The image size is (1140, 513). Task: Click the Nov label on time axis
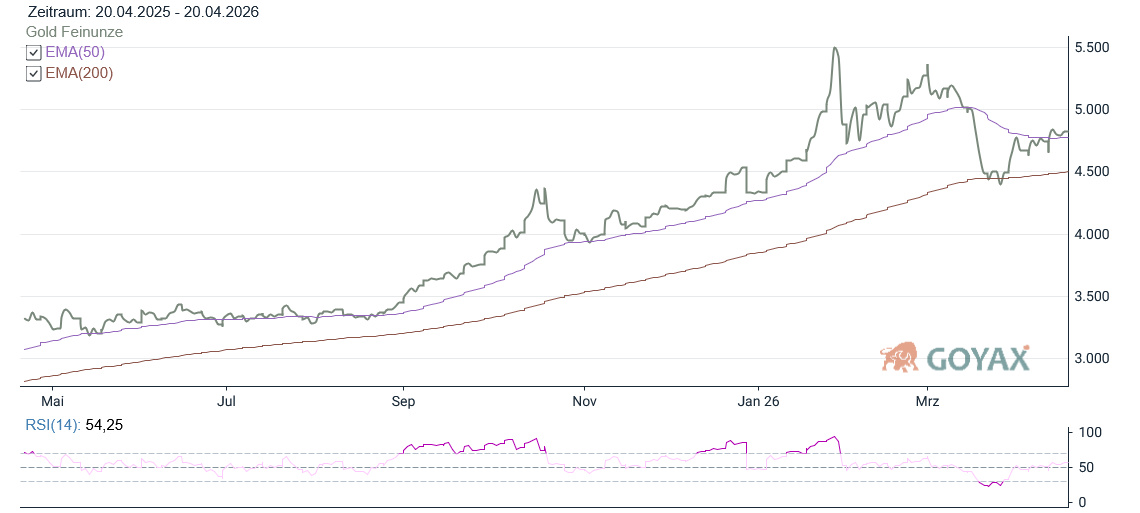[x=584, y=401]
